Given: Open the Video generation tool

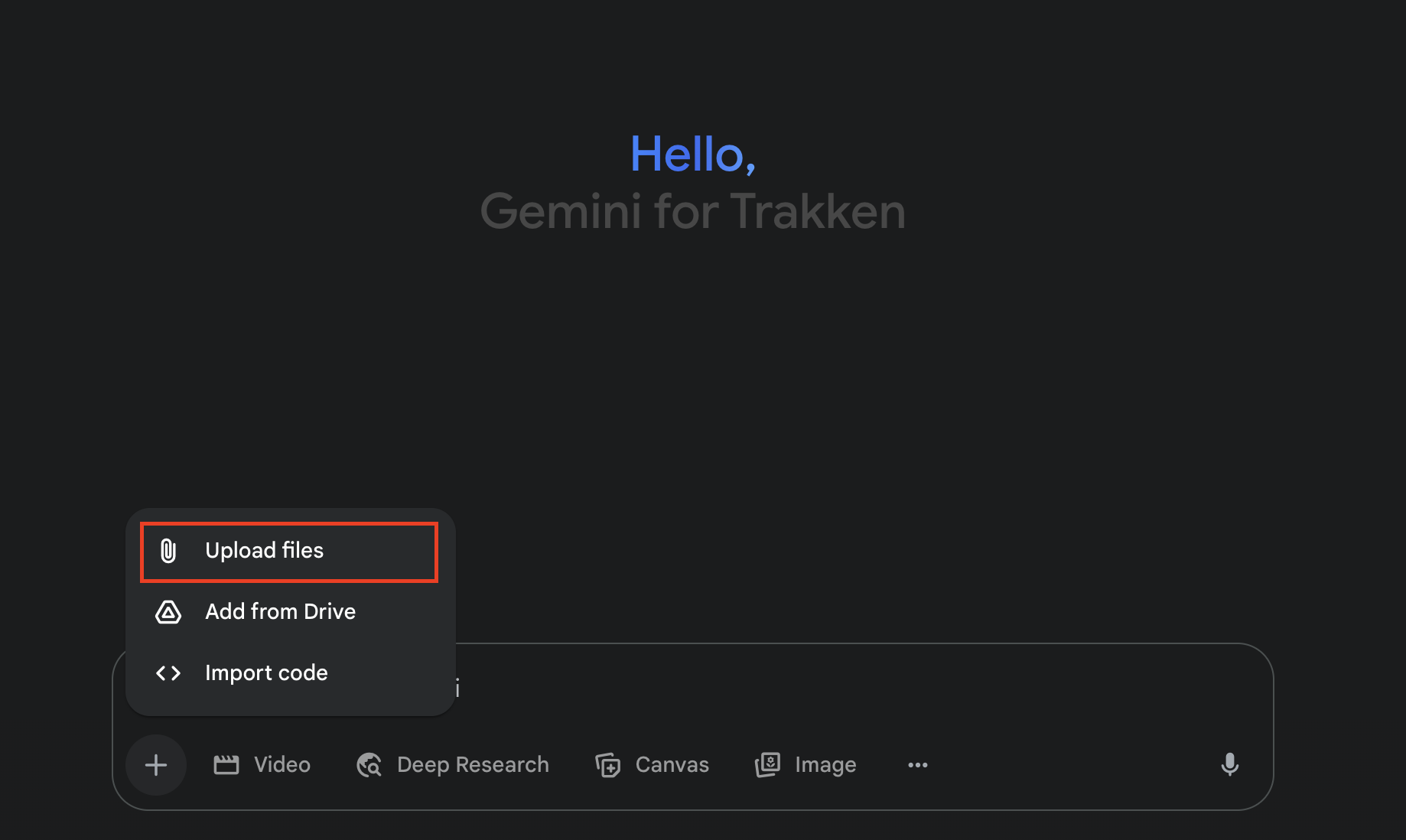Looking at the screenshot, I should 261,764.
